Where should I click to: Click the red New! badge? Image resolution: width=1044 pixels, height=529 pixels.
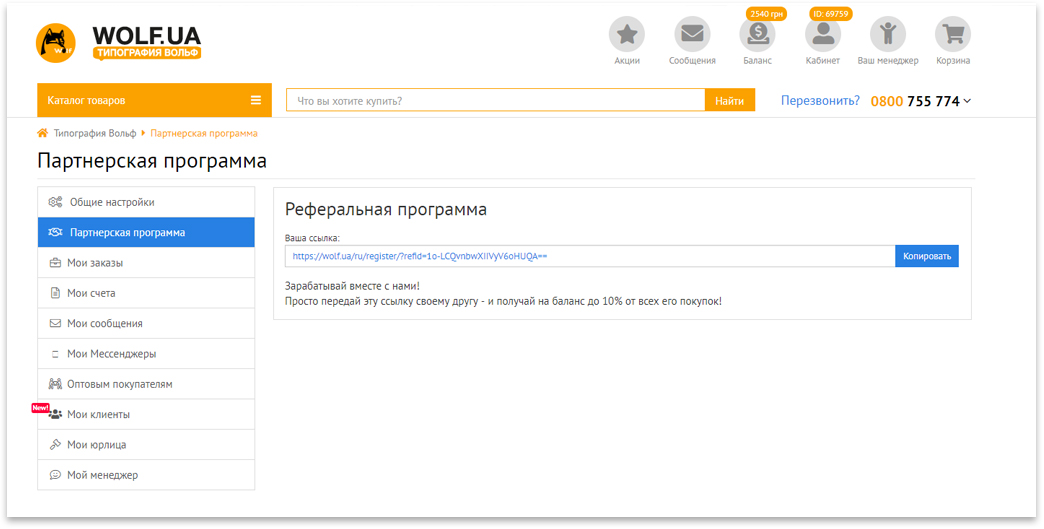(41, 407)
